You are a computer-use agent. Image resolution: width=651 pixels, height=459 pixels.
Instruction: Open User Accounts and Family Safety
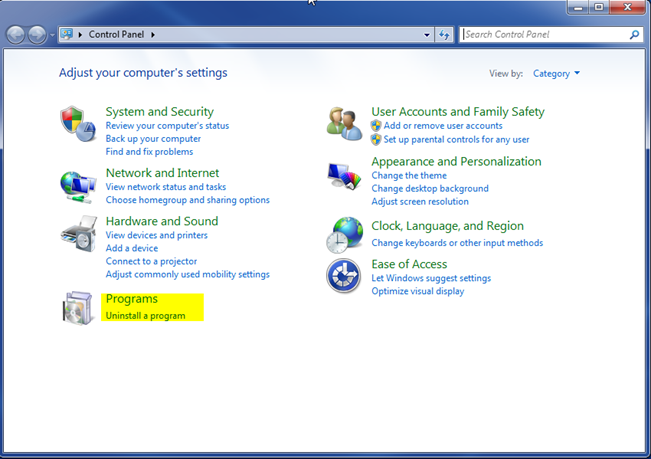point(458,112)
